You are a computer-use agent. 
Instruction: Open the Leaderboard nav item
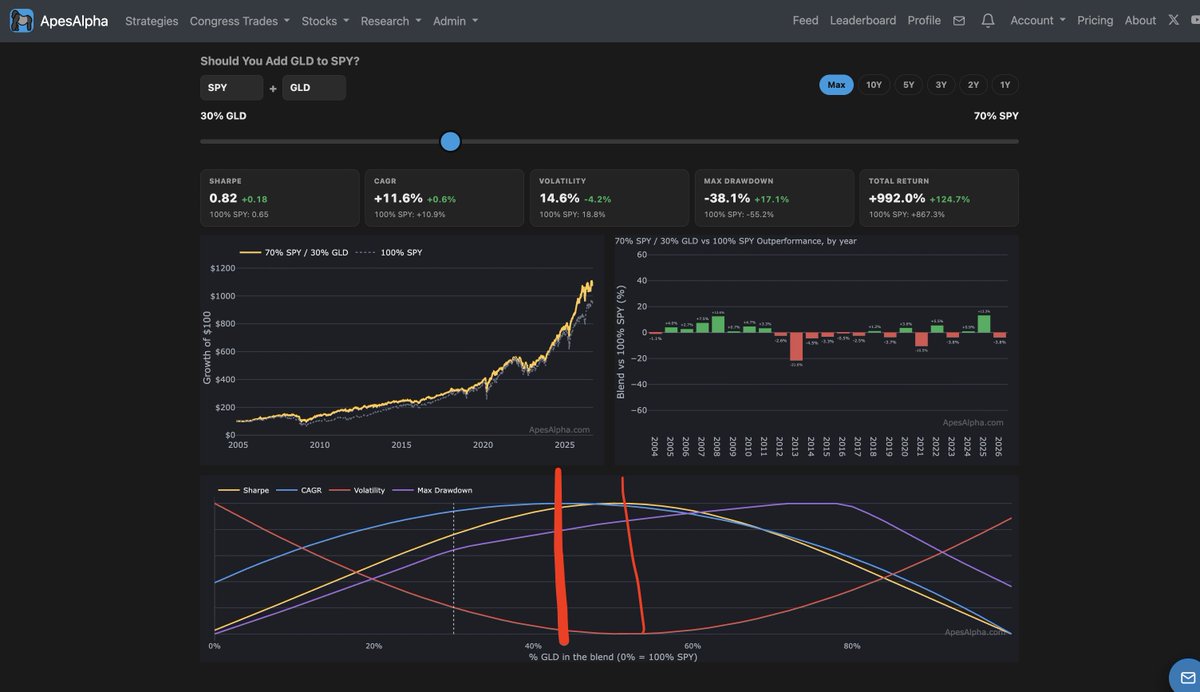pos(863,20)
